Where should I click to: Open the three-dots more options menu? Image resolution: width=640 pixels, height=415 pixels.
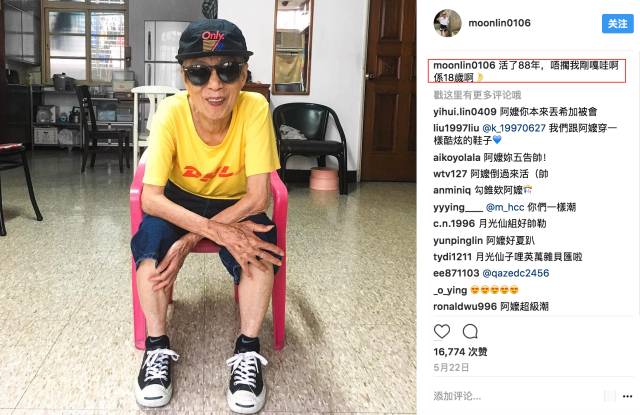[x=627, y=396]
